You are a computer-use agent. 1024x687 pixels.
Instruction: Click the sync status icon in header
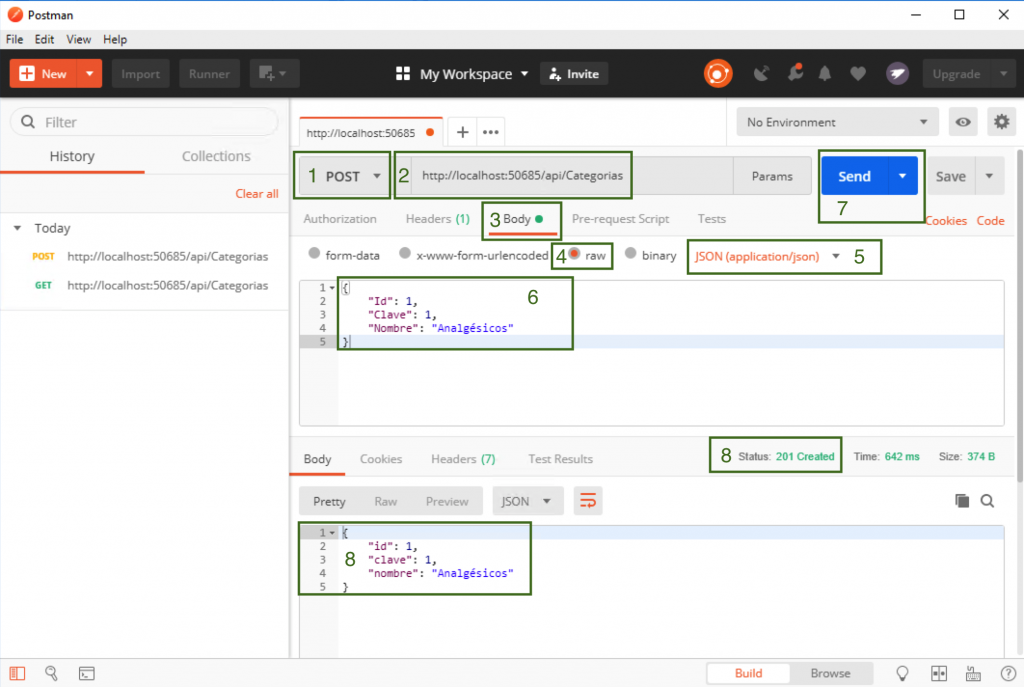717,74
